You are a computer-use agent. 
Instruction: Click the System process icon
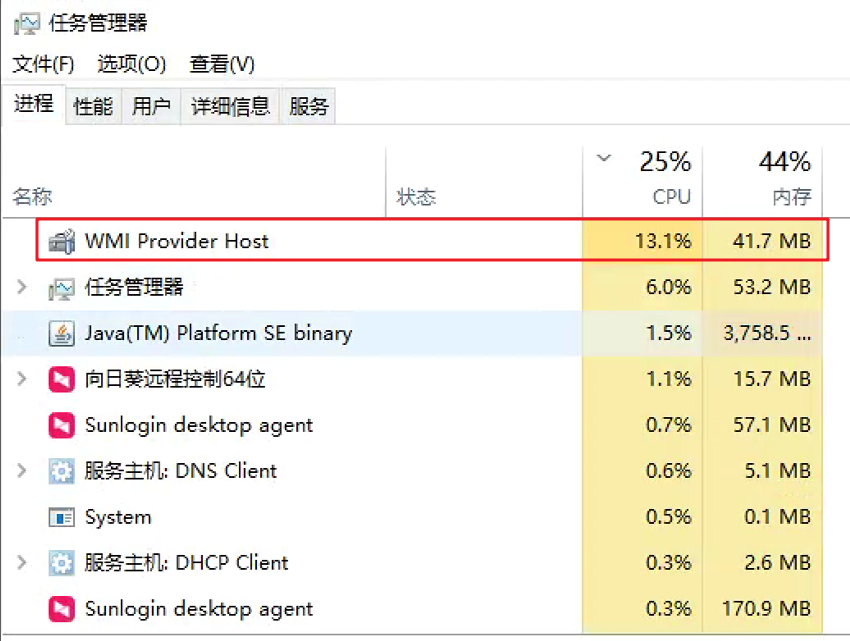(61, 517)
